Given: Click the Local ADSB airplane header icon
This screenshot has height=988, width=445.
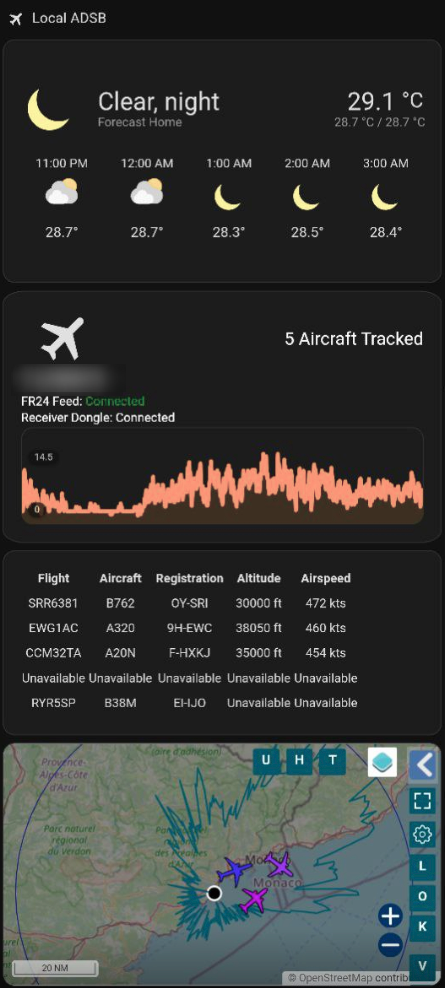Looking at the screenshot, I should 16,19.
